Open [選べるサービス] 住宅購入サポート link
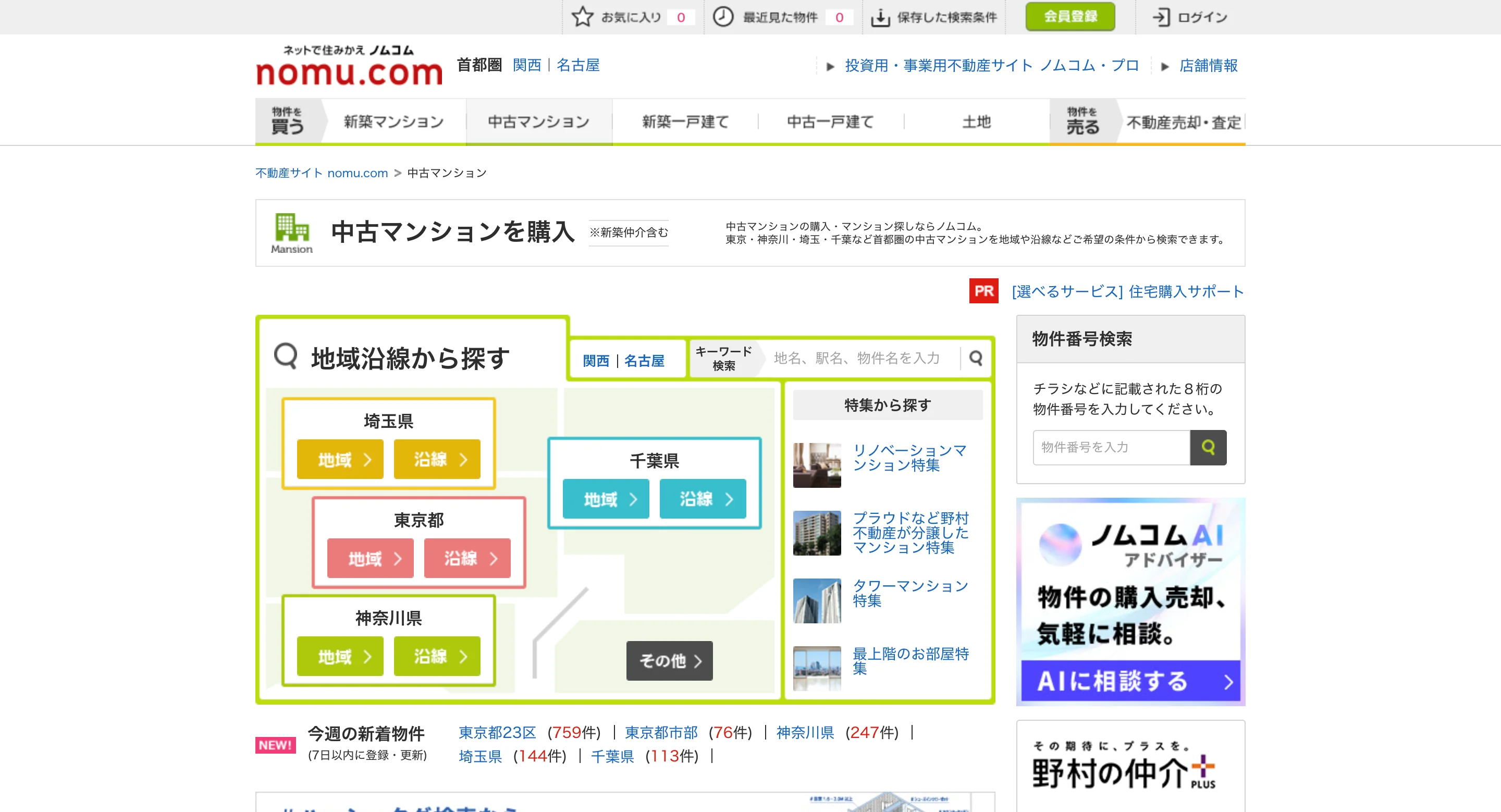Screen dimensions: 1501x812 tap(1128, 291)
